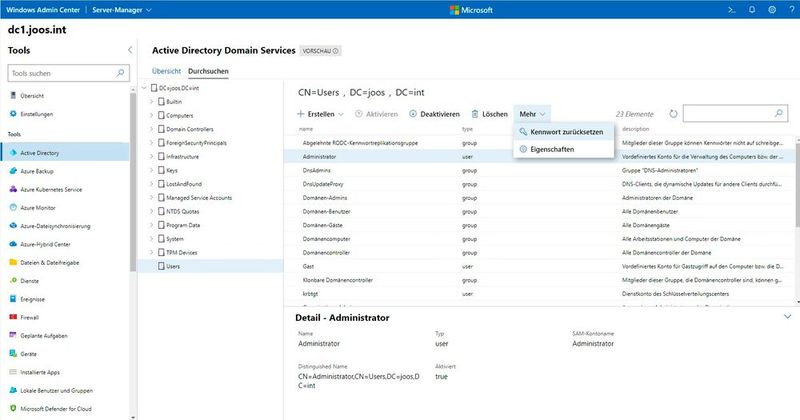Expand Domain Controllers tree node
This screenshot has width=800, height=420.
click(152, 129)
